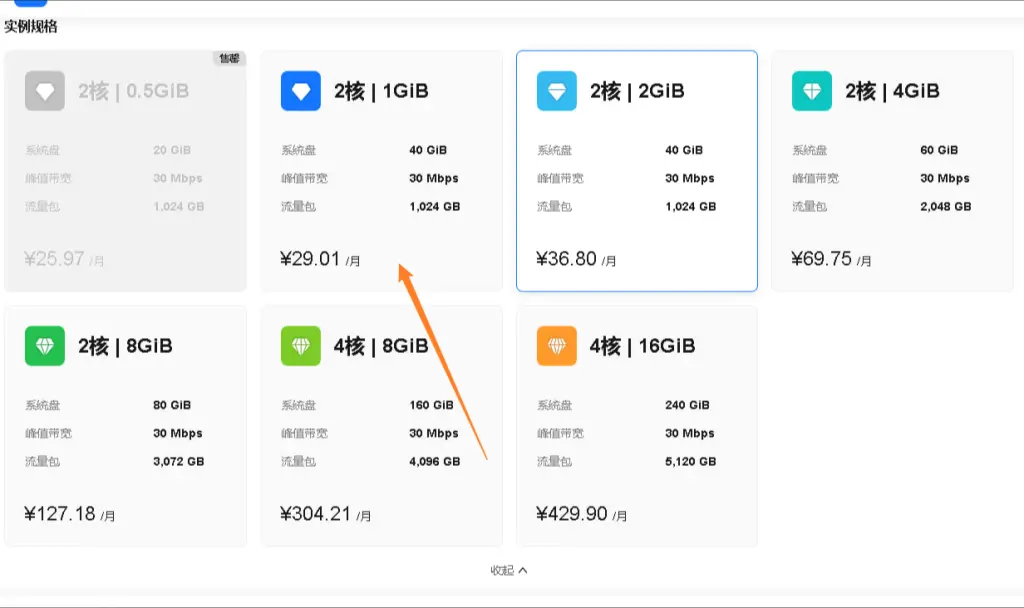Click the light blue diamond icon on 2核 2GiB

pos(557,91)
